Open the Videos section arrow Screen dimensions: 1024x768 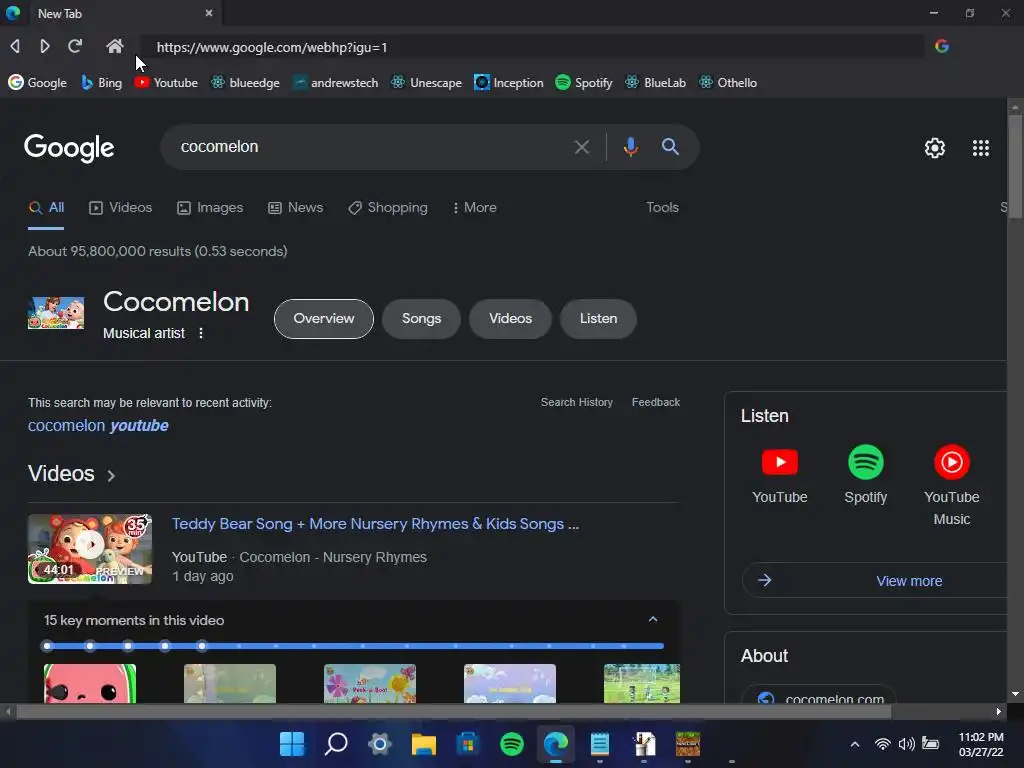(111, 475)
